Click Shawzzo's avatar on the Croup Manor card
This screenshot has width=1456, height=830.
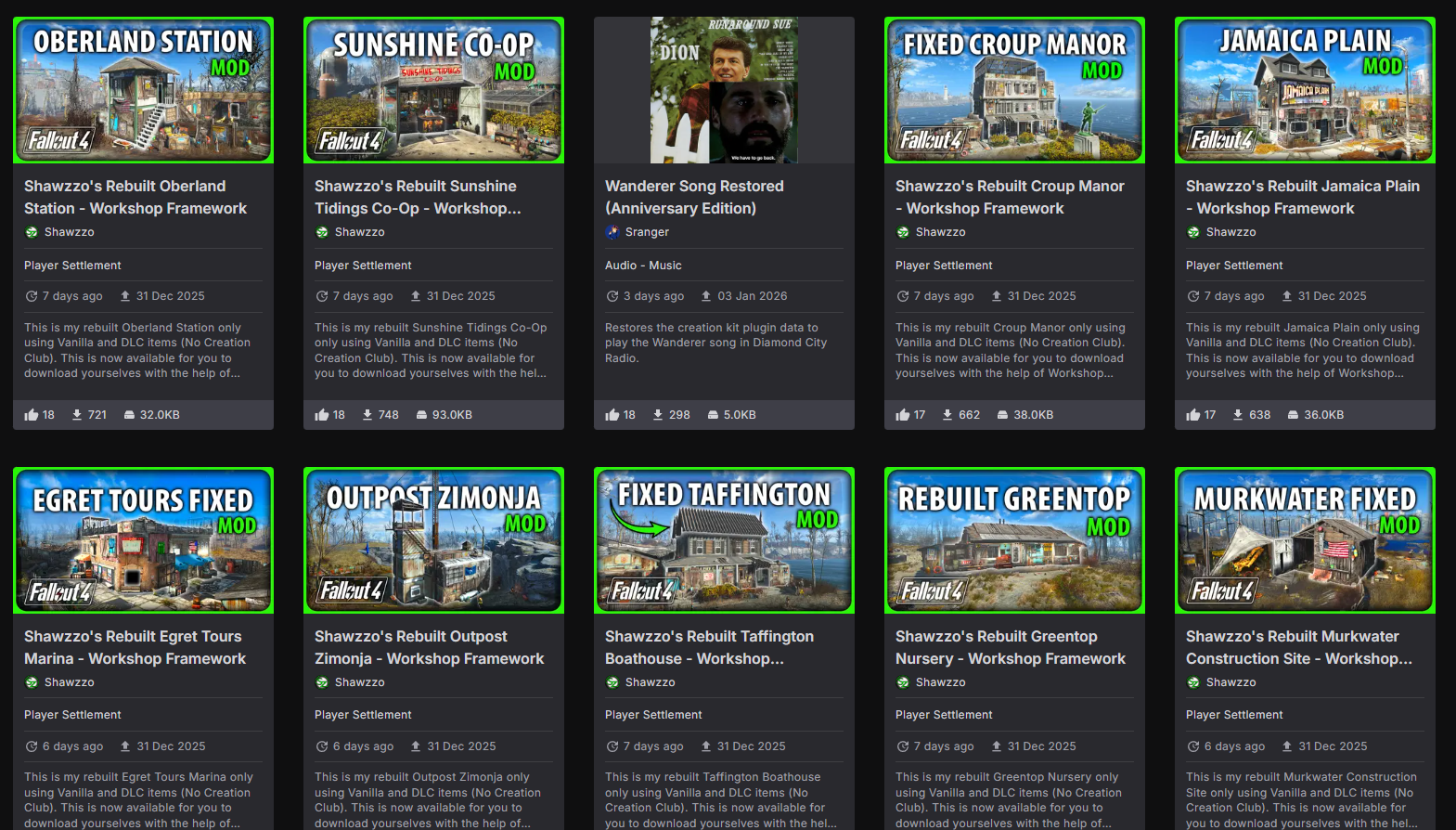903,232
